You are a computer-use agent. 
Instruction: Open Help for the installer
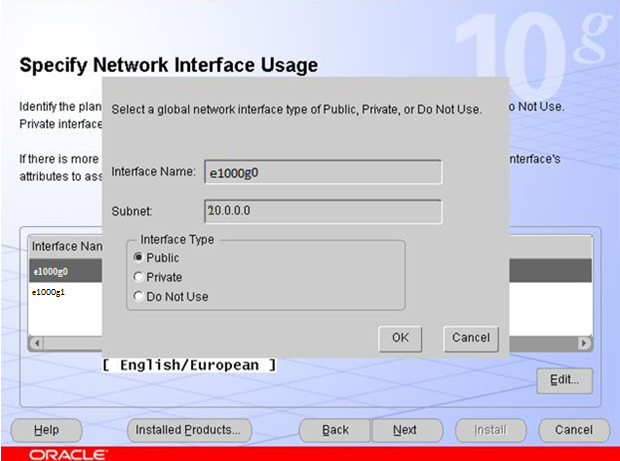[x=46, y=430]
